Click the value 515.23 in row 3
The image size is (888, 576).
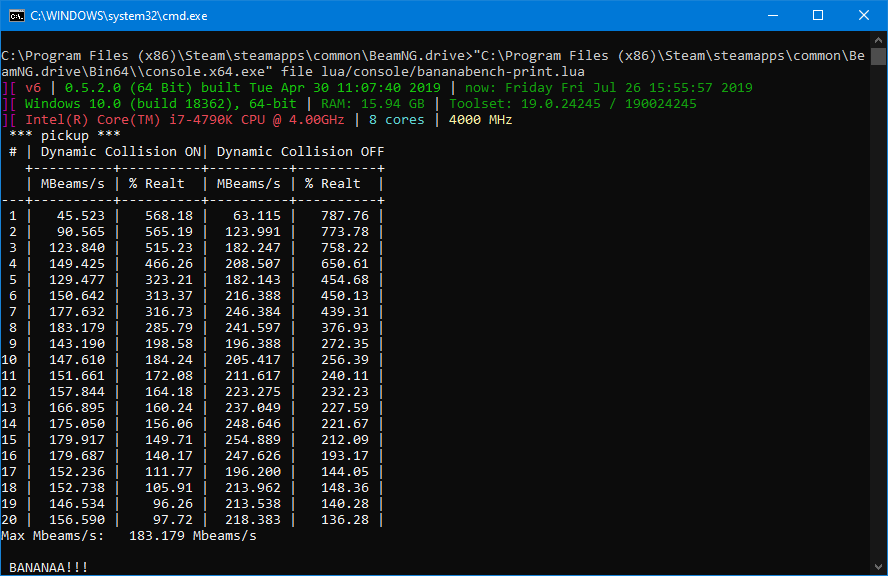[x=169, y=248]
